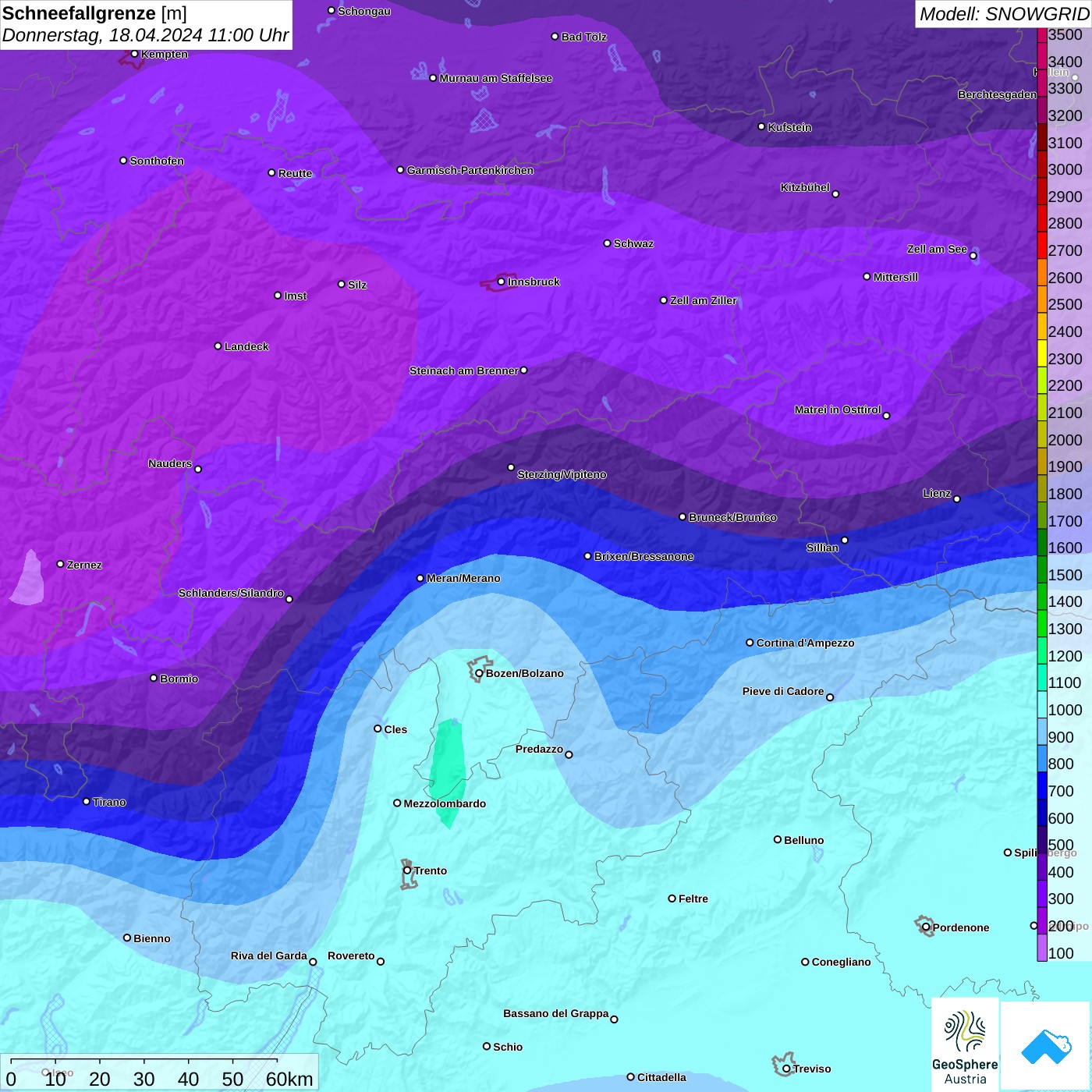1092x1092 pixels.
Task: Click the Kempten city marker
Action: click(134, 54)
